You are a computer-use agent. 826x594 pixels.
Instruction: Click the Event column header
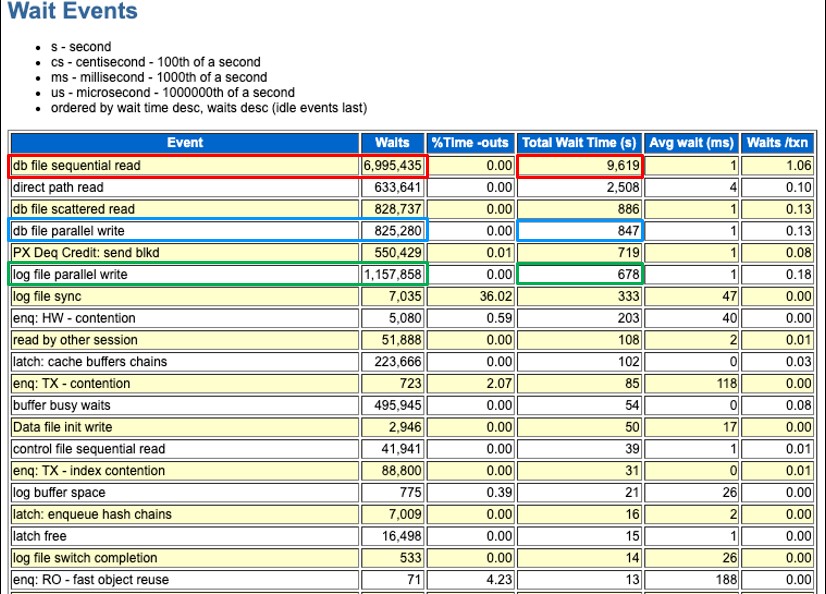point(184,143)
